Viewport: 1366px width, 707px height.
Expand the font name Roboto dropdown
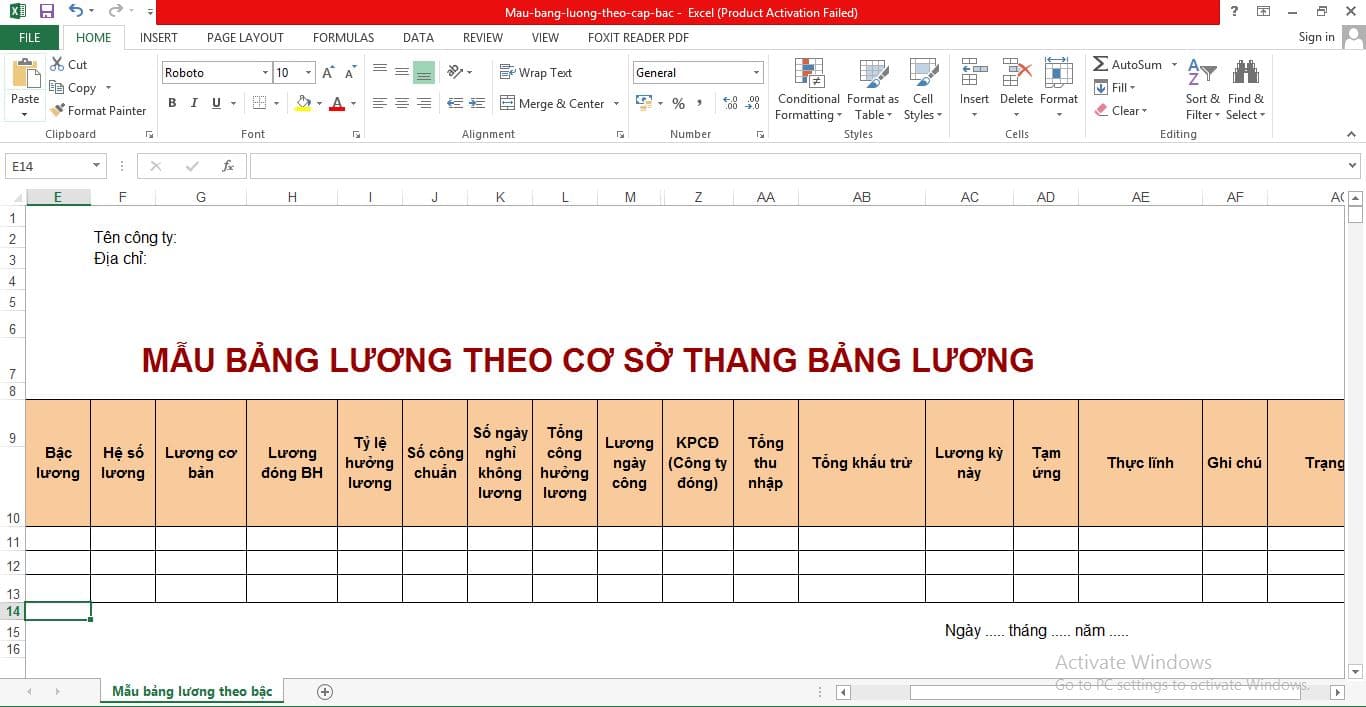[x=265, y=73]
